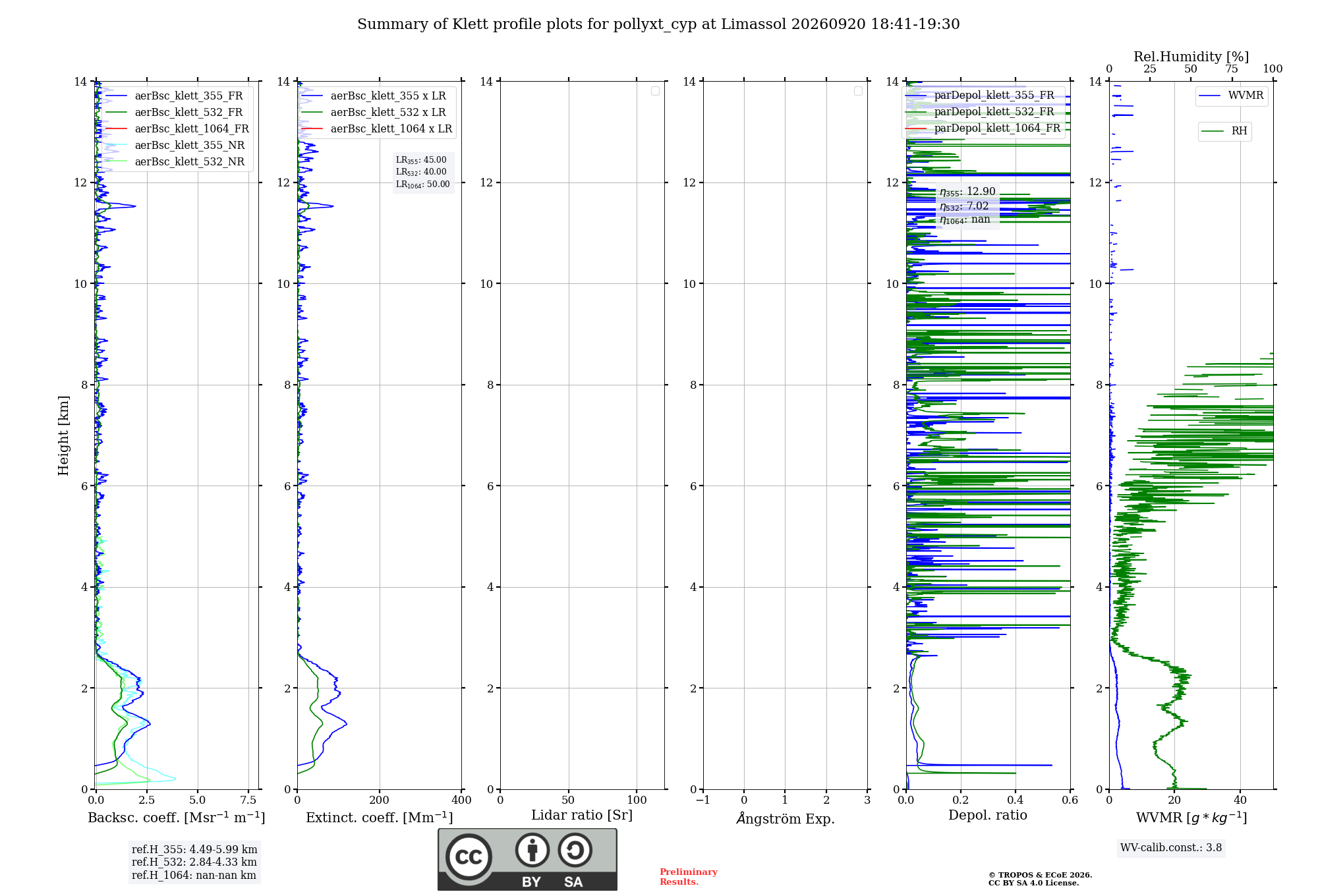Click the CC BY SA 4.0 License text
The height and width of the screenshot is (896, 1318).
1033,883
